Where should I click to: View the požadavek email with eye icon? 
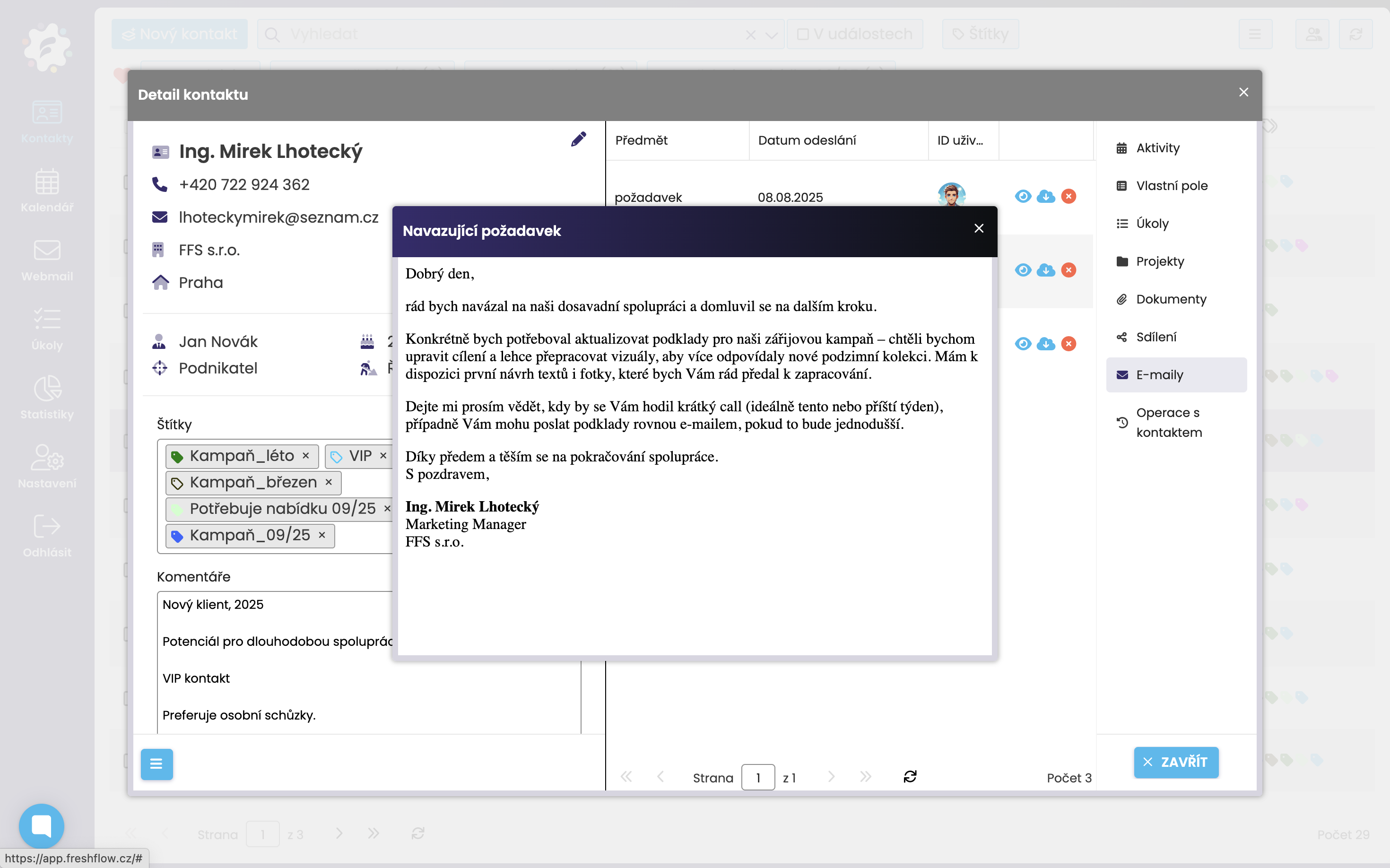pyautogui.click(x=1023, y=196)
